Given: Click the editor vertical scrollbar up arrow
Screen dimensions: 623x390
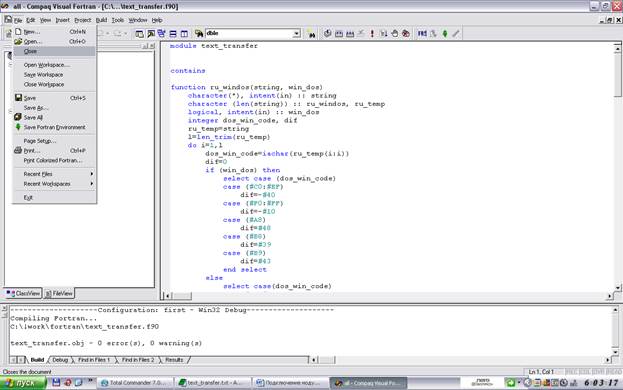Looking at the screenshot, I should coord(617,48).
